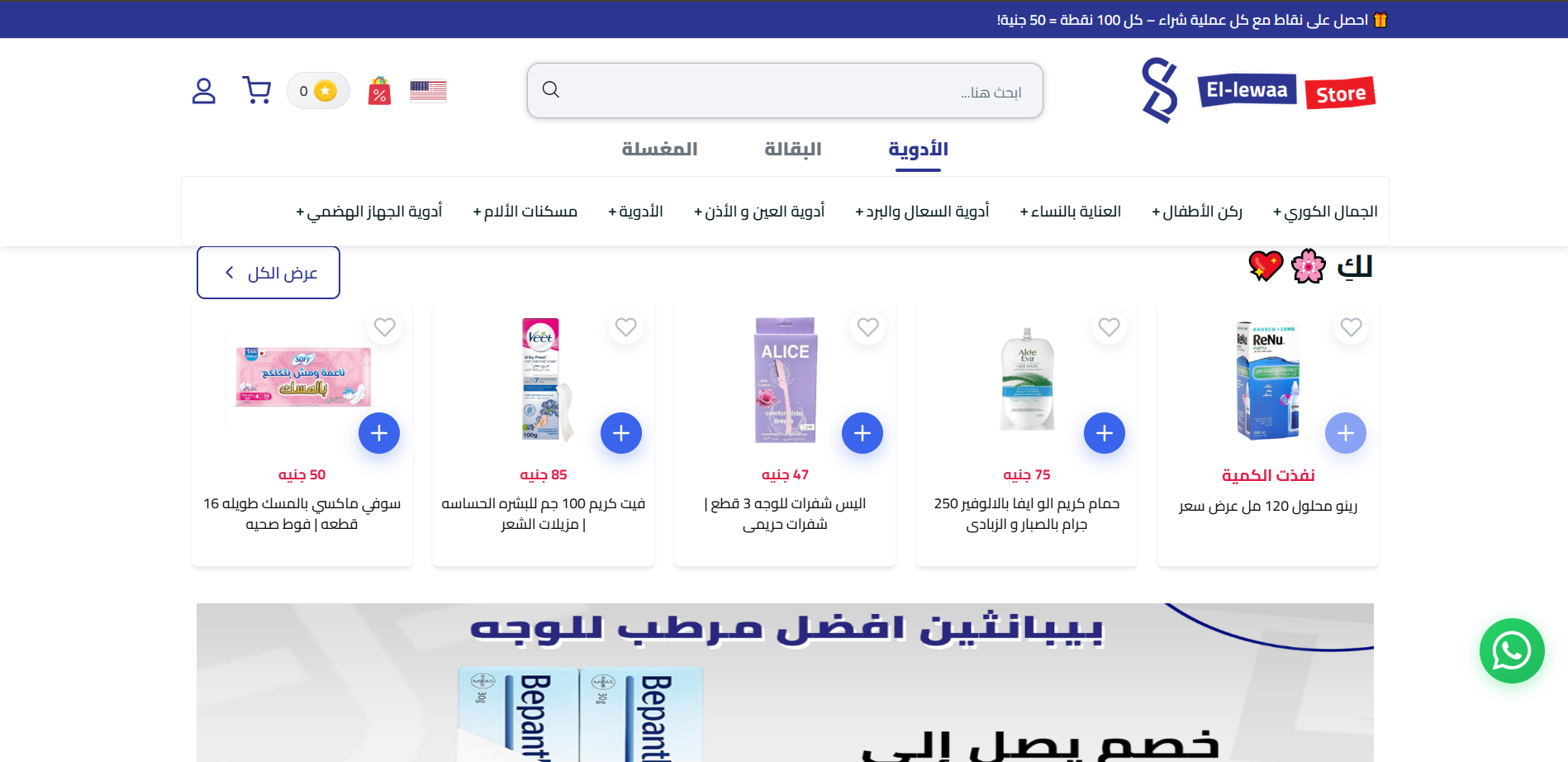Switch to the البقالة tab
The width and height of the screenshot is (1568, 762).
click(793, 150)
